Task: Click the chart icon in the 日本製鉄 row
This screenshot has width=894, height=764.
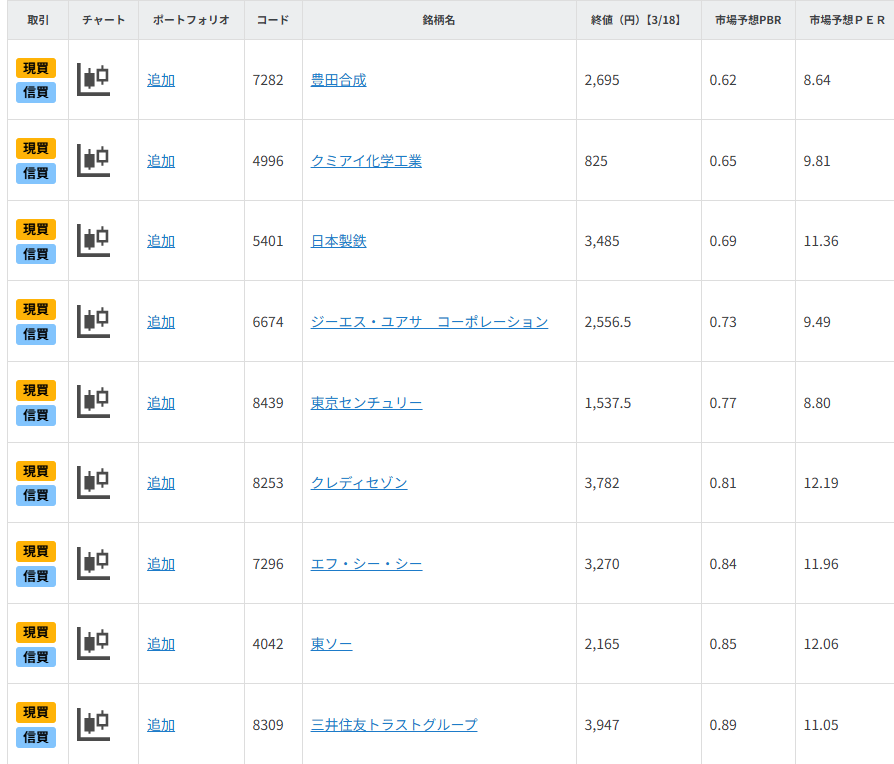Action: 94,241
